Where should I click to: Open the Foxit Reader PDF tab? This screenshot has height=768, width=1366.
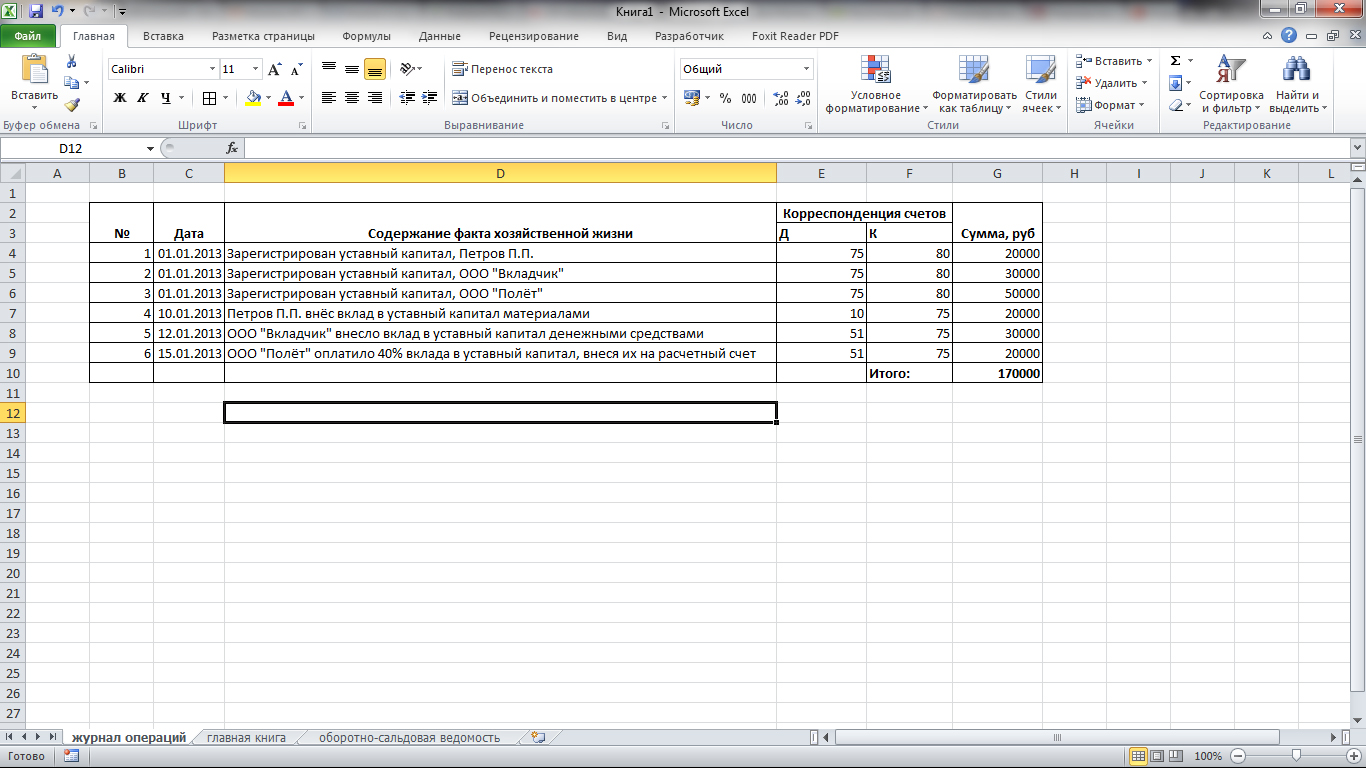(795, 36)
